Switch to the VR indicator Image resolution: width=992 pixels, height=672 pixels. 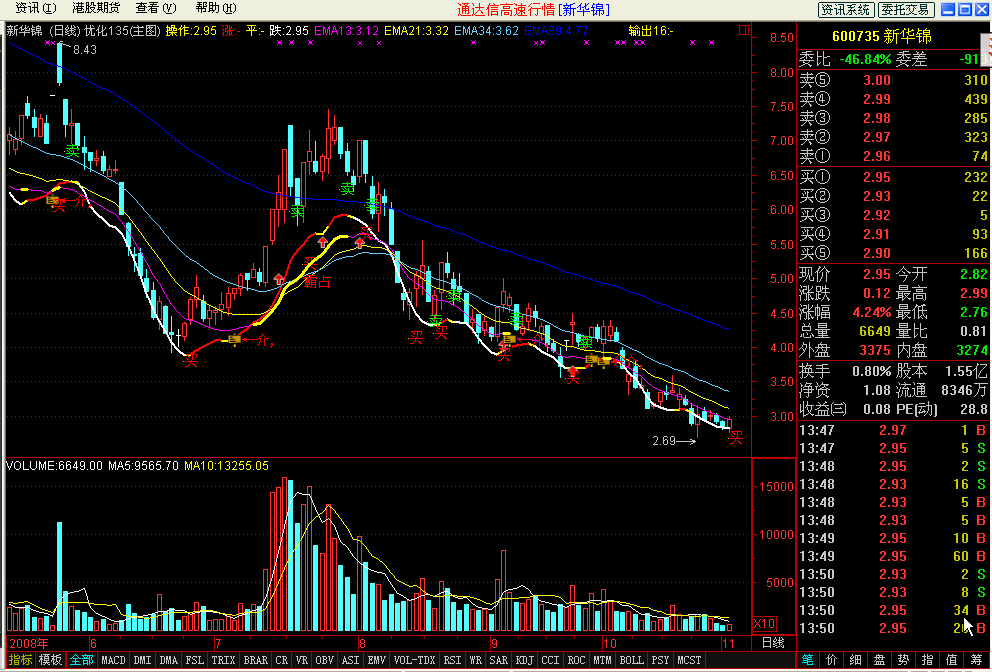tap(302, 660)
